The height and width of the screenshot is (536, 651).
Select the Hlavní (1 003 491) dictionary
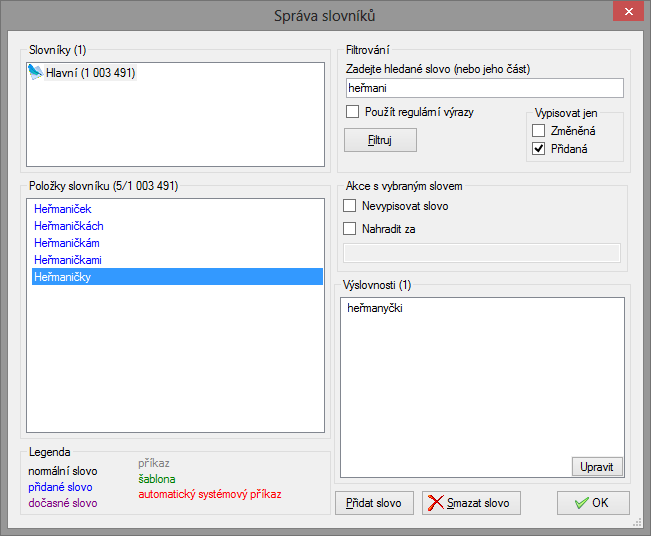point(91,73)
